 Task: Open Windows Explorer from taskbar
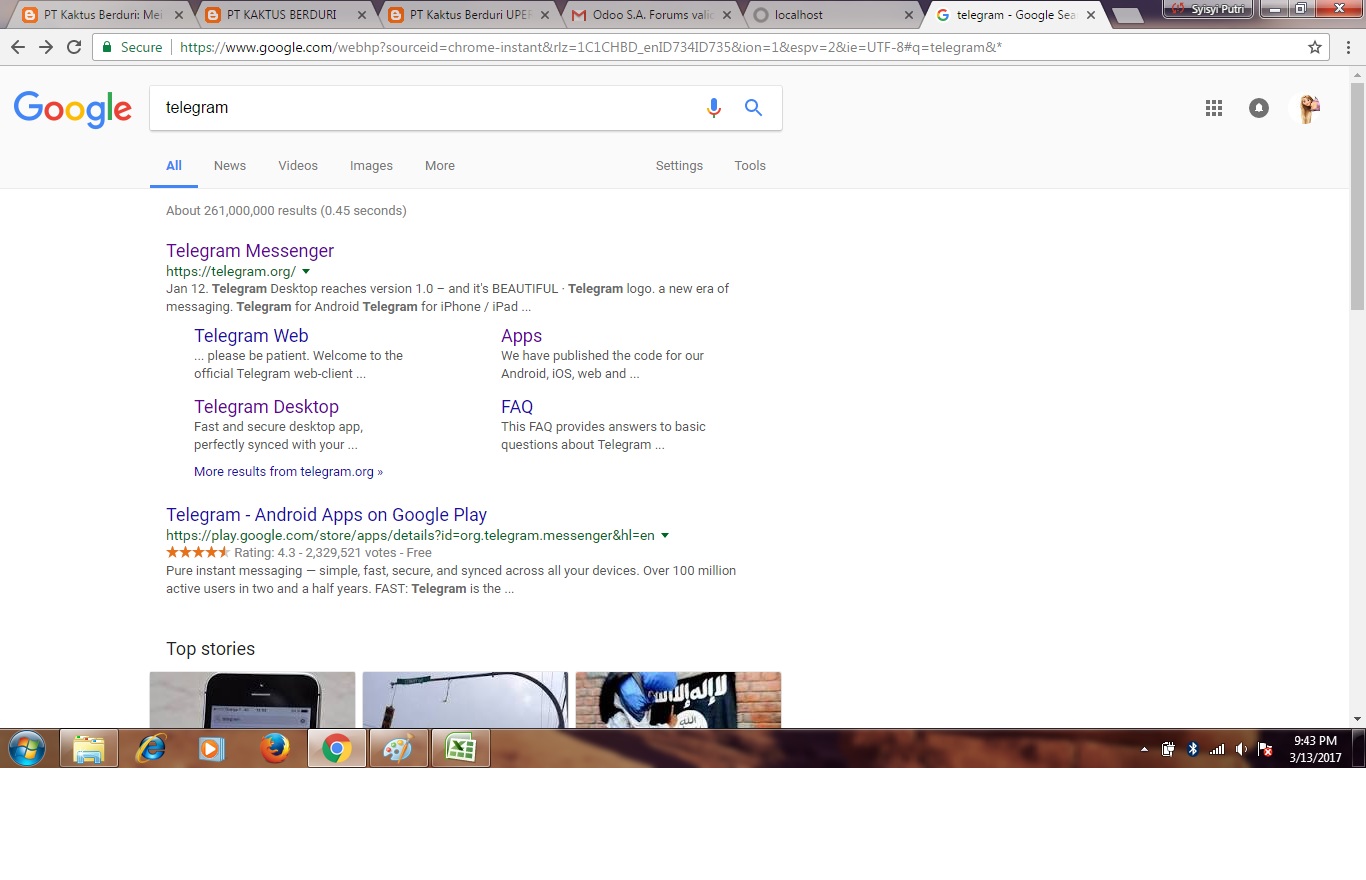89,748
